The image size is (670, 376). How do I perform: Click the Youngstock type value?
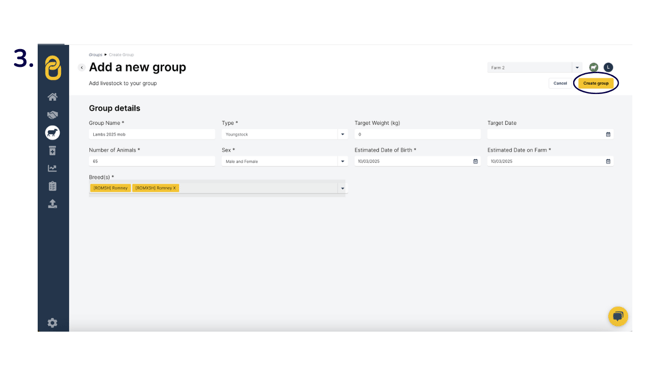237,134
